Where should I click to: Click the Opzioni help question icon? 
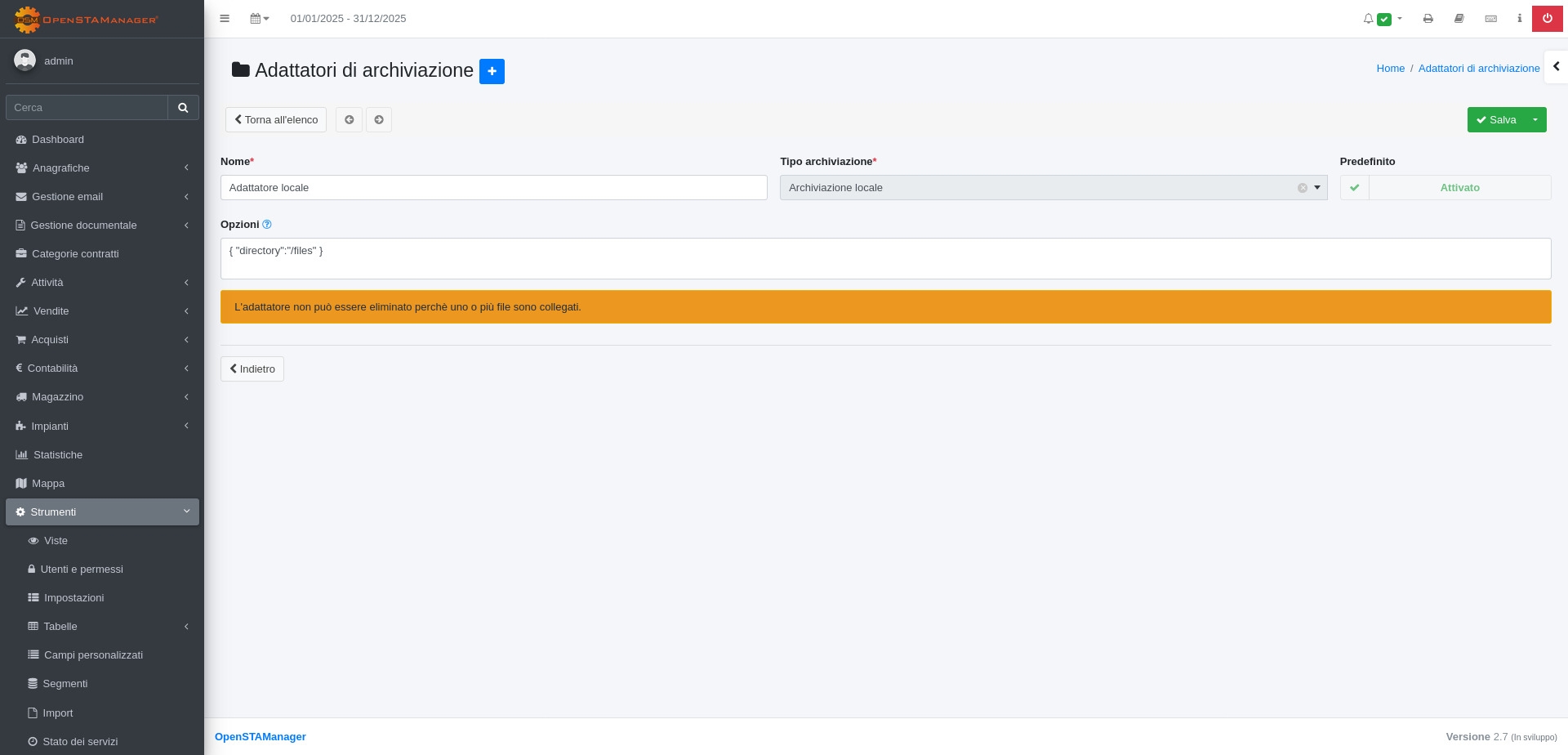click(267, 225)
